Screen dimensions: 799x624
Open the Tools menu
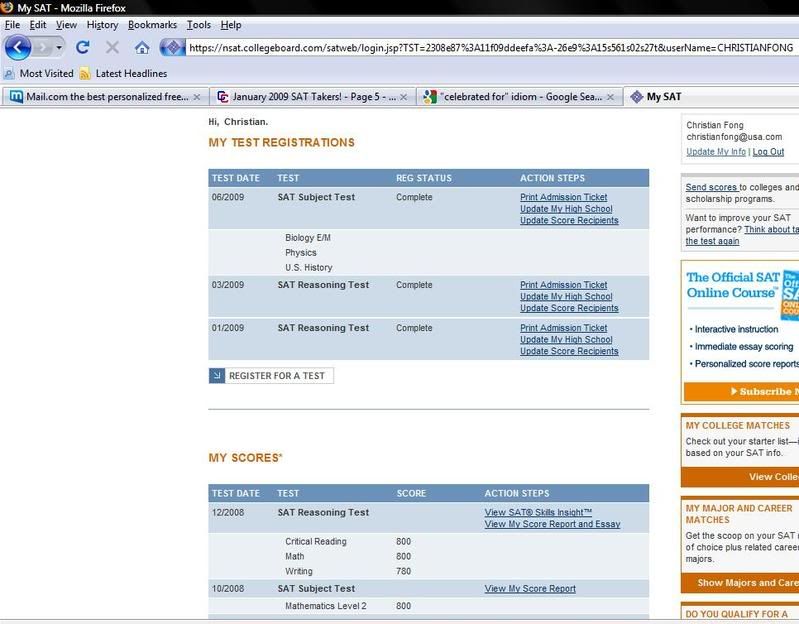199,24
